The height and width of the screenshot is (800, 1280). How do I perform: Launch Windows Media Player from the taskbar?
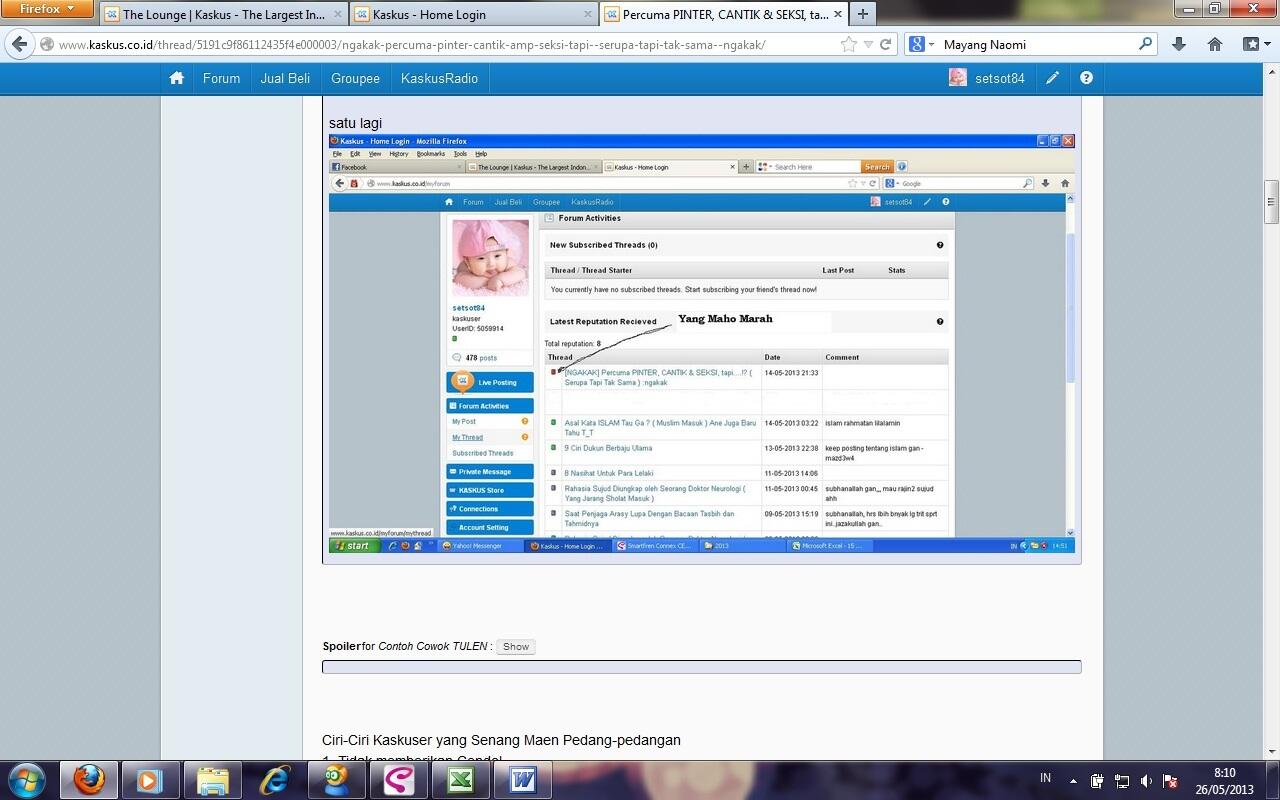(x=149, y=779)
